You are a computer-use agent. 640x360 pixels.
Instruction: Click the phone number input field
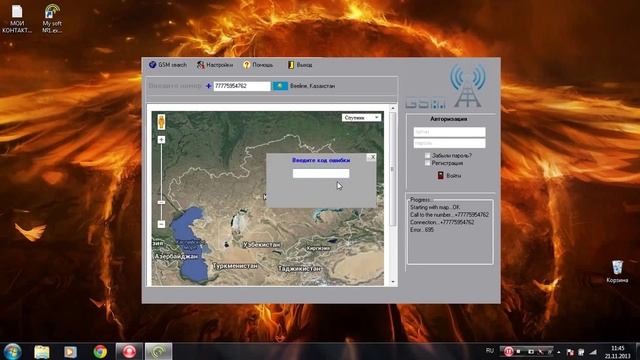[x=242, y=86]
